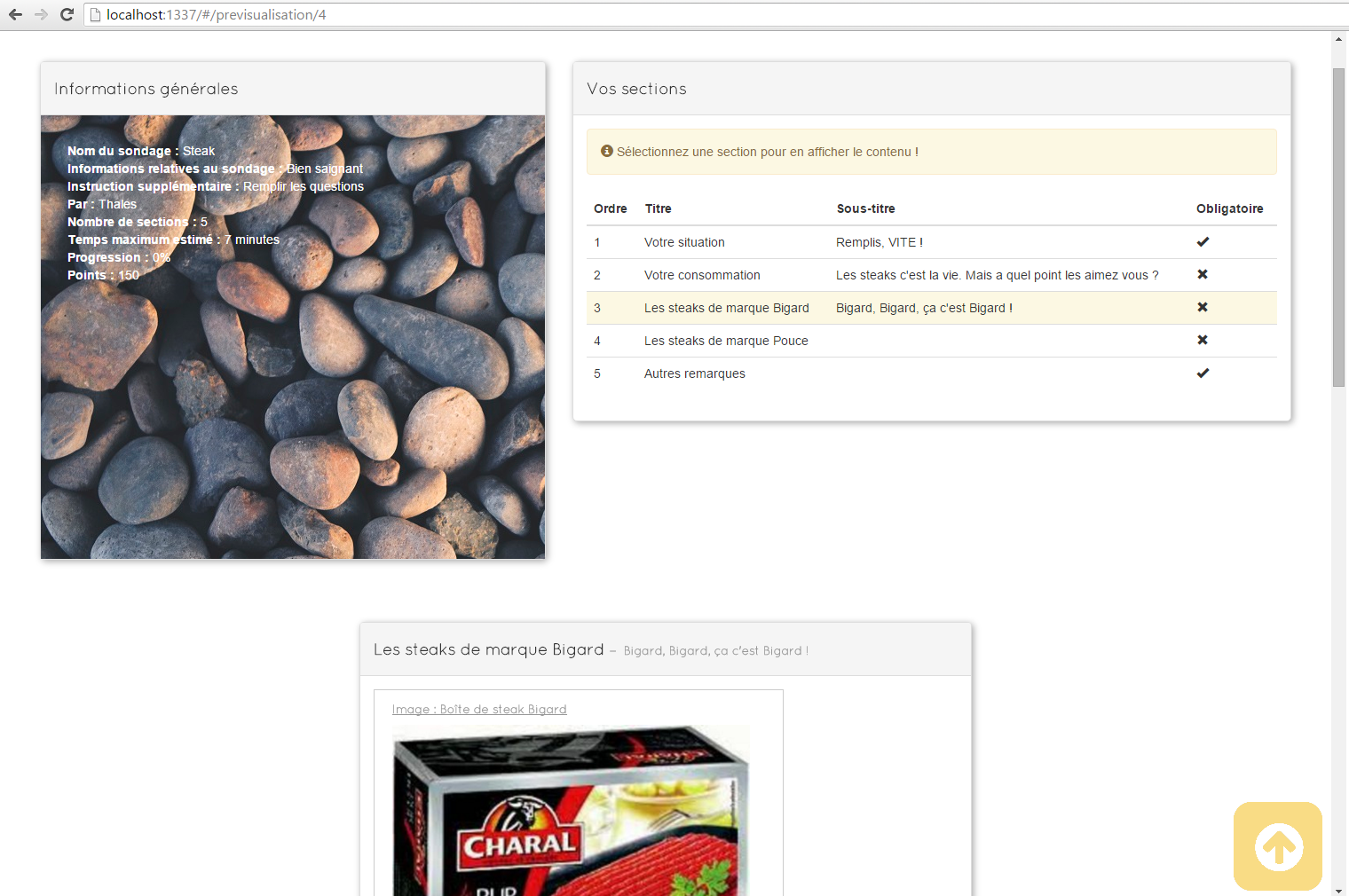Click the checkmark for Votre situation row
This screenshot has width=1349, height=896.
pos(1203,241)
